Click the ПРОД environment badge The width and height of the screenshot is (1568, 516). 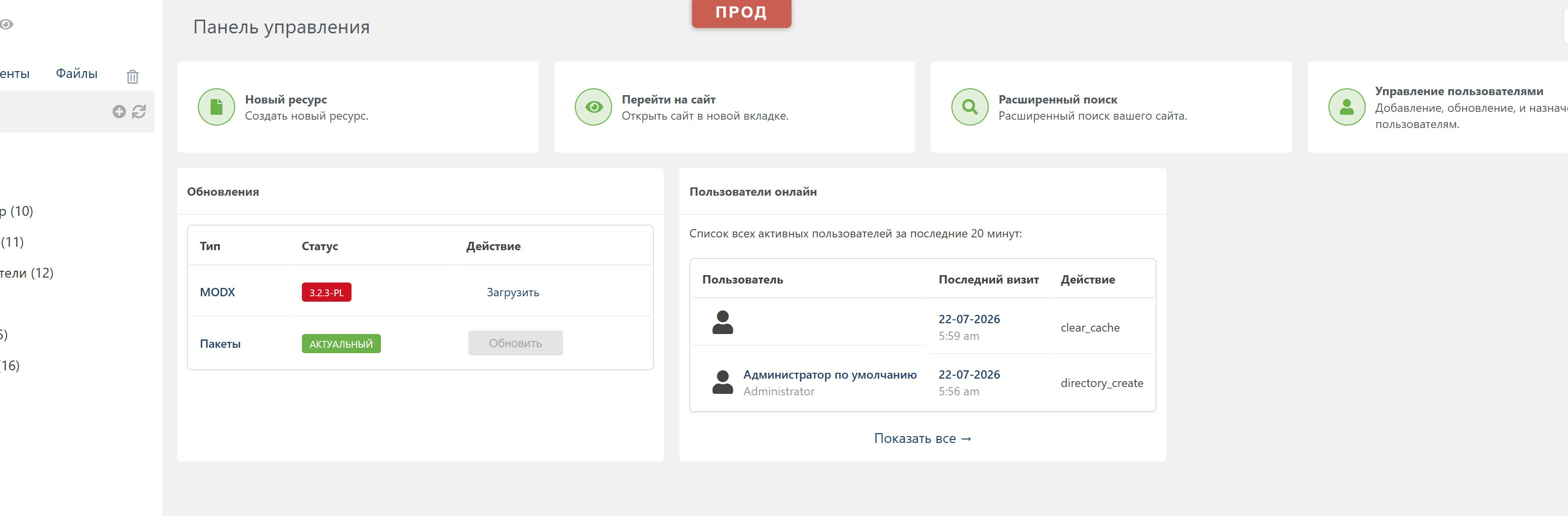[x=741, y=13]
